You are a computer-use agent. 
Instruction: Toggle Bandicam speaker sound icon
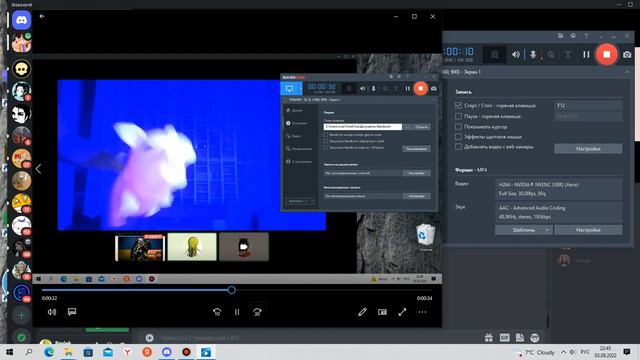click(516, 54)
